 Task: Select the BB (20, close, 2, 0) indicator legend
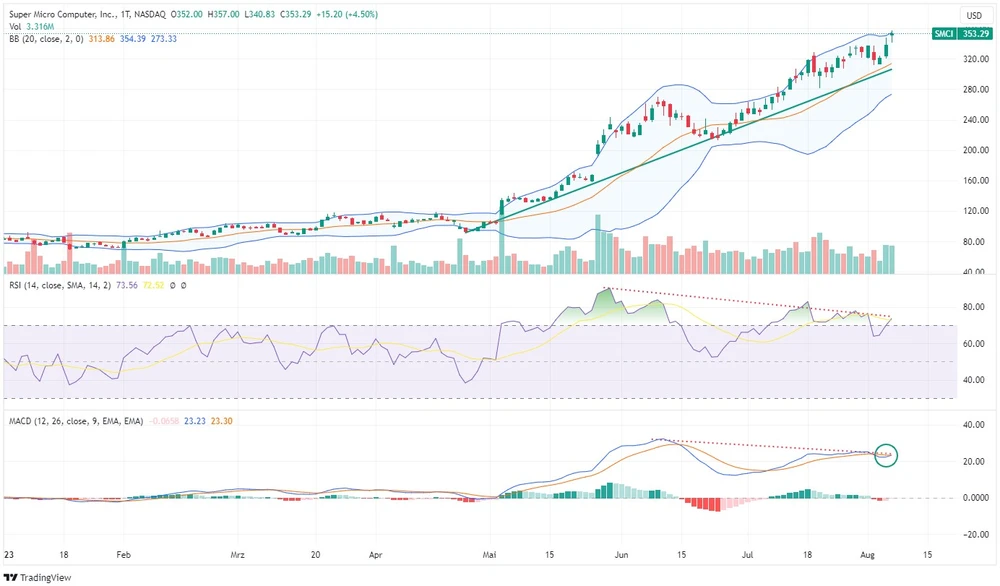(51, 38)
